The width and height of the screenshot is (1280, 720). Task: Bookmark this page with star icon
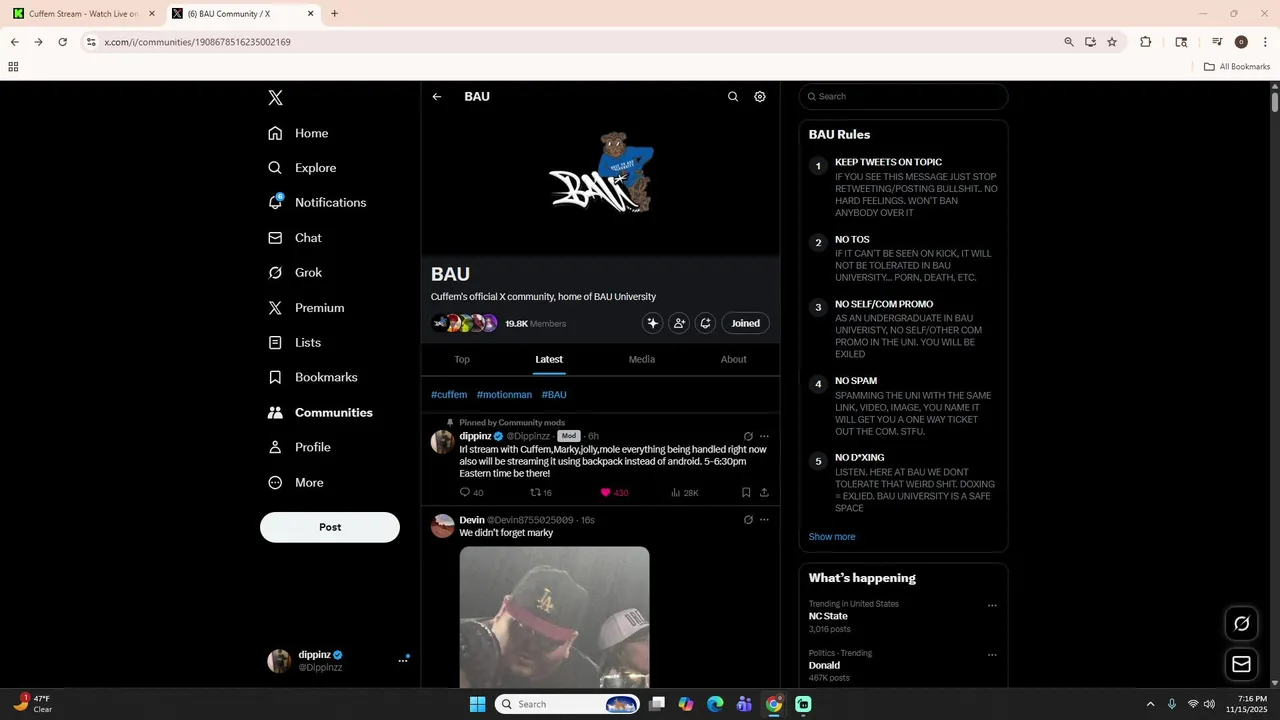pyautogui.click(x=1112, y=42)
